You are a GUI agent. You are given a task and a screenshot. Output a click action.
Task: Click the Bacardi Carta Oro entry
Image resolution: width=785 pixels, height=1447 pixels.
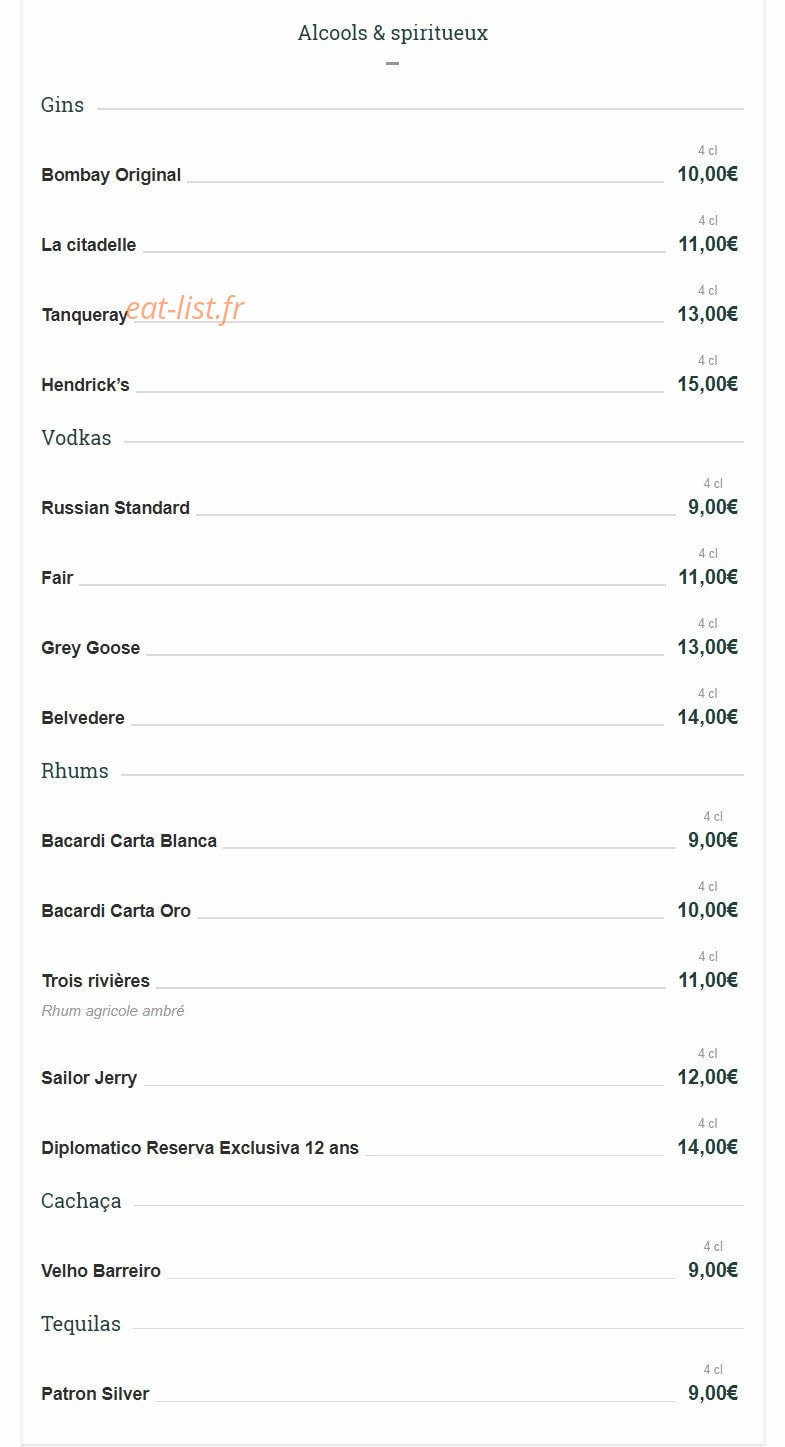(116, 911)
